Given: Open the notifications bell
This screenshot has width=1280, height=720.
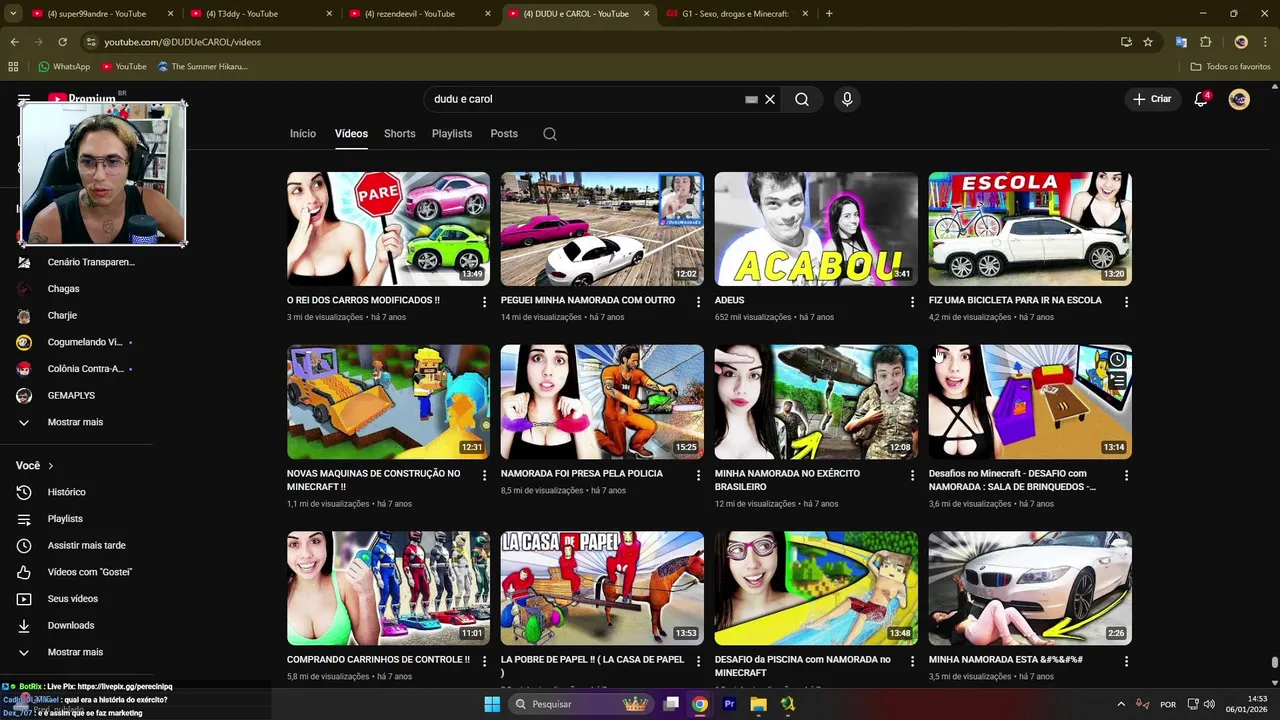Looking at the screenshot, I should pyautogui.click(x=1202, y=99).
